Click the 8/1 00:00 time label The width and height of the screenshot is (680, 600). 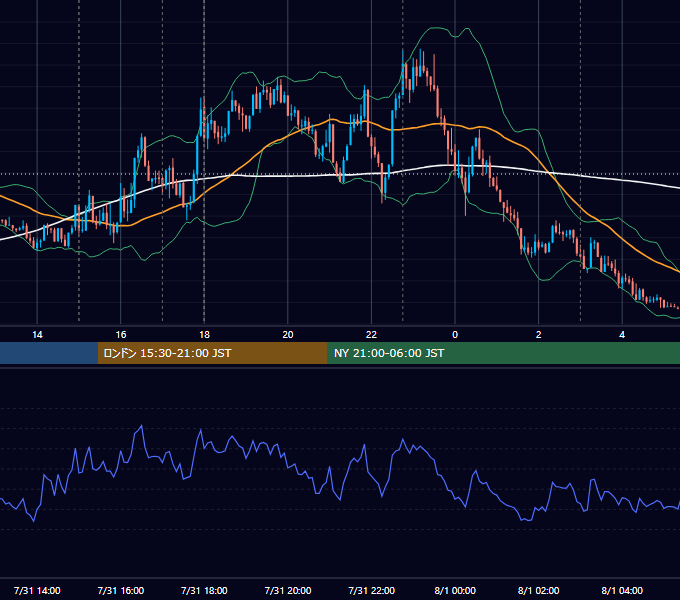[x=455, y=590]
